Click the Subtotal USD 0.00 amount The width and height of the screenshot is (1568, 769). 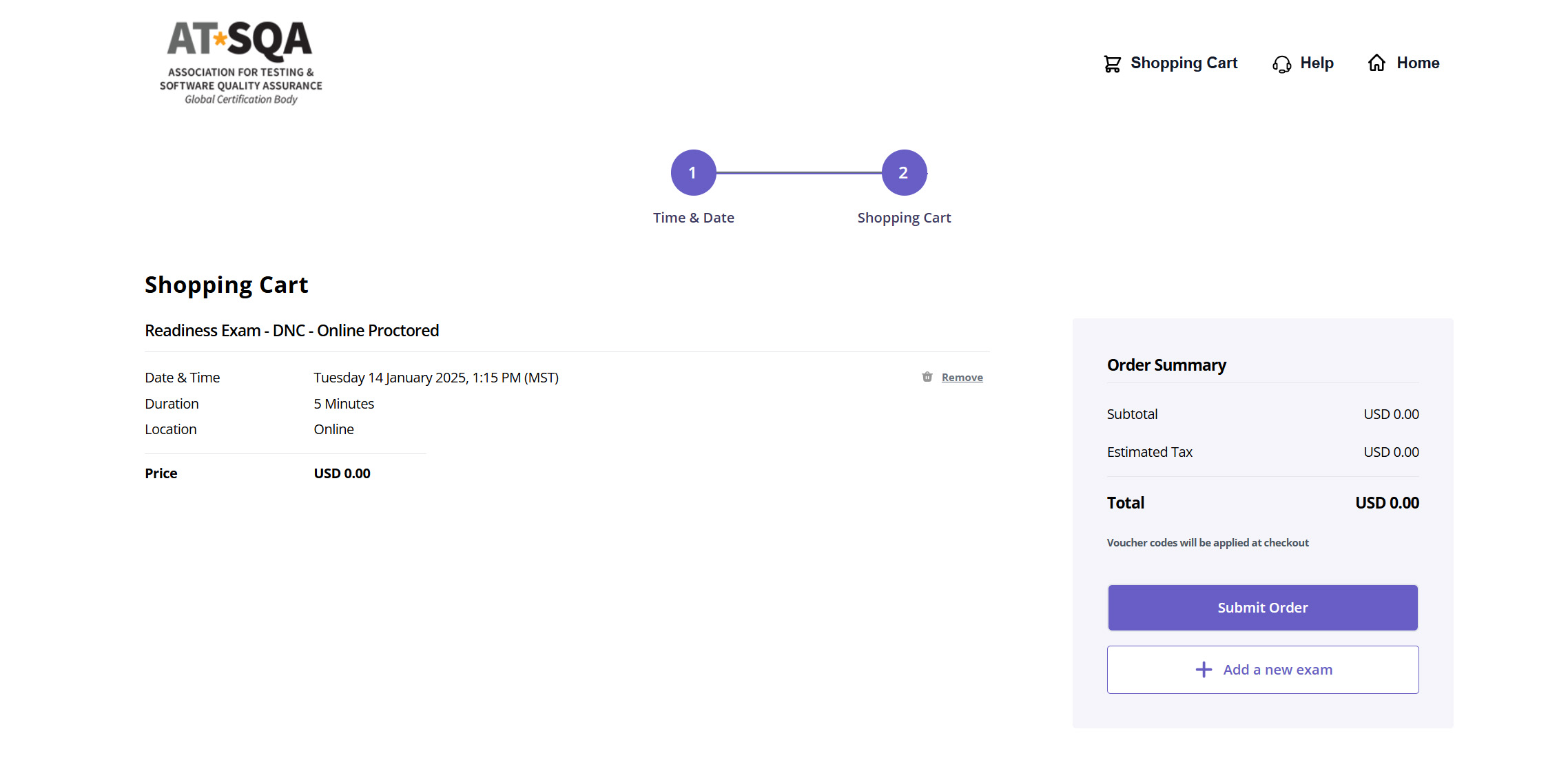tap(1391, 414)
